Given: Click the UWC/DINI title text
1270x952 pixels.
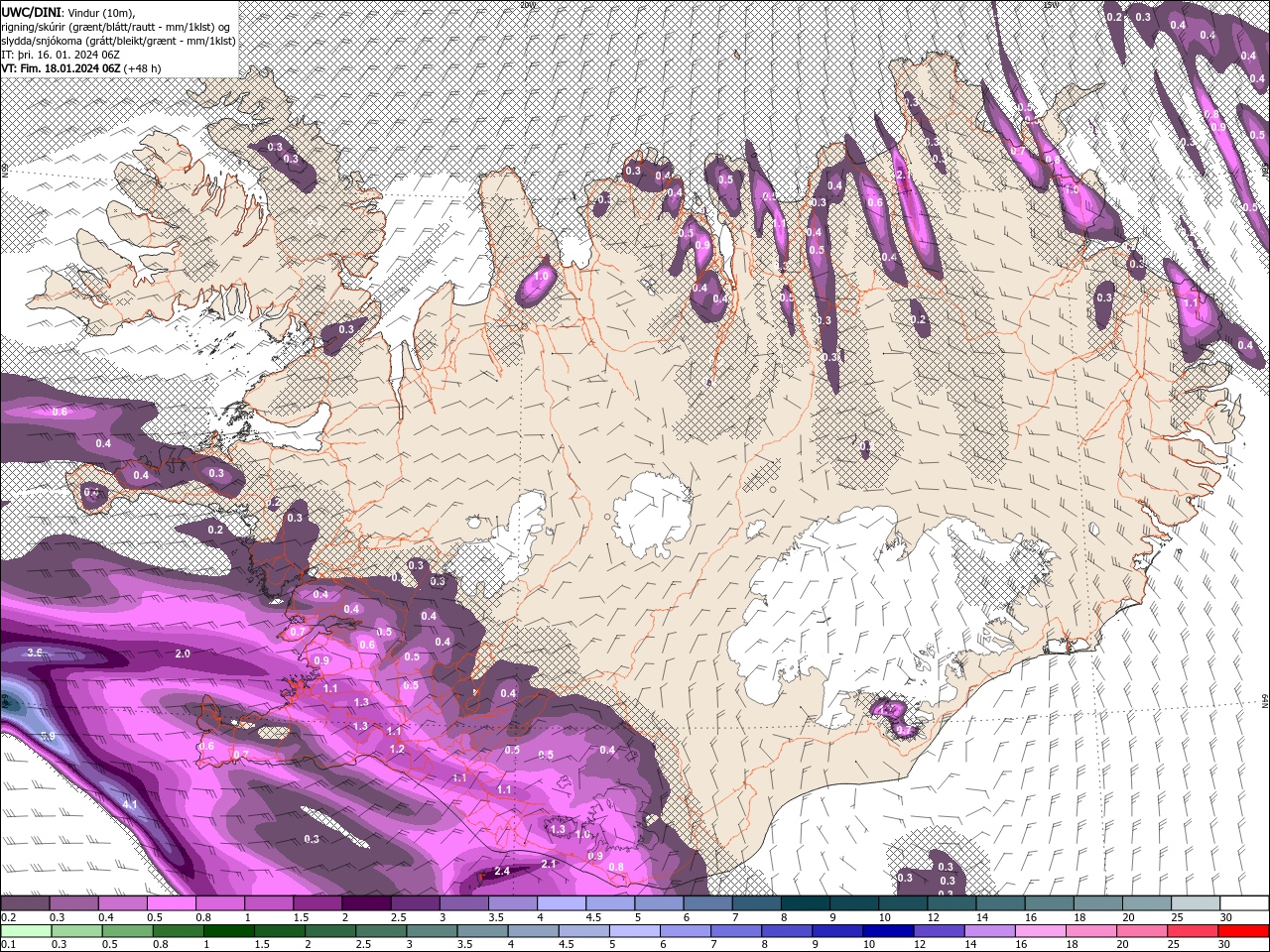Looking at the screenshot, I should [x=31, y=12].
